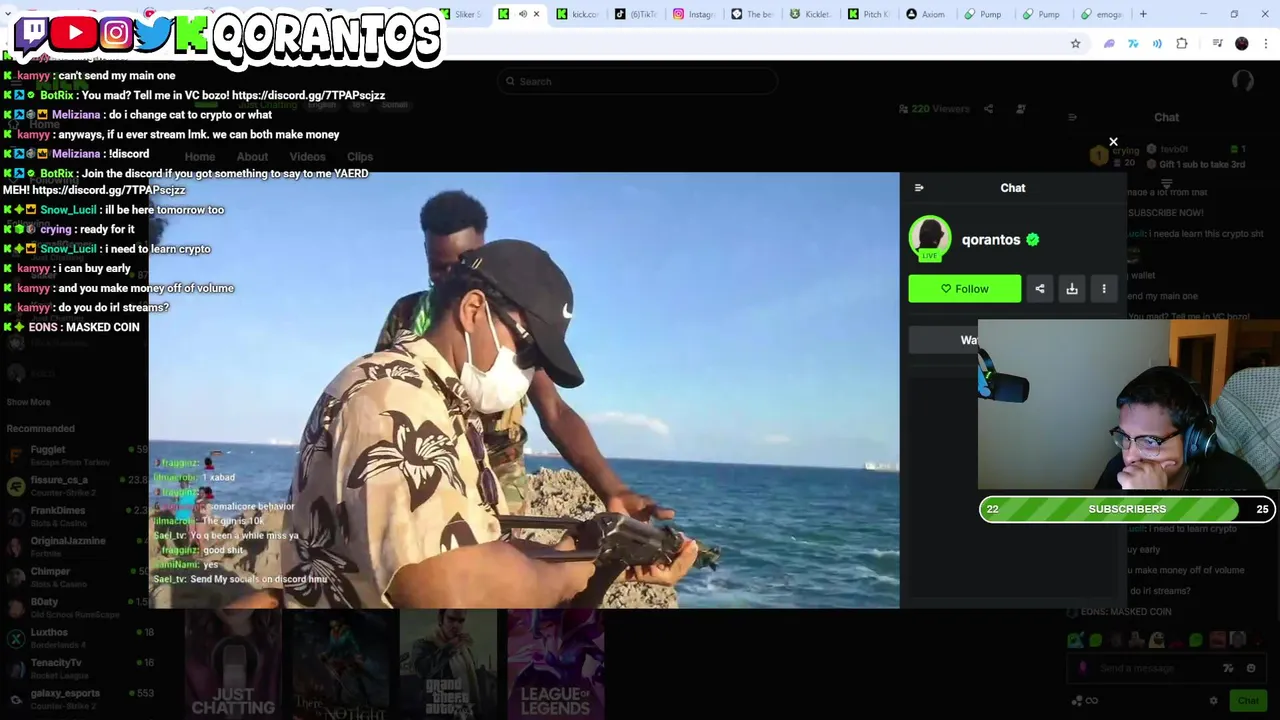Share the clip using the share icon

click(x=1040, y=289)
